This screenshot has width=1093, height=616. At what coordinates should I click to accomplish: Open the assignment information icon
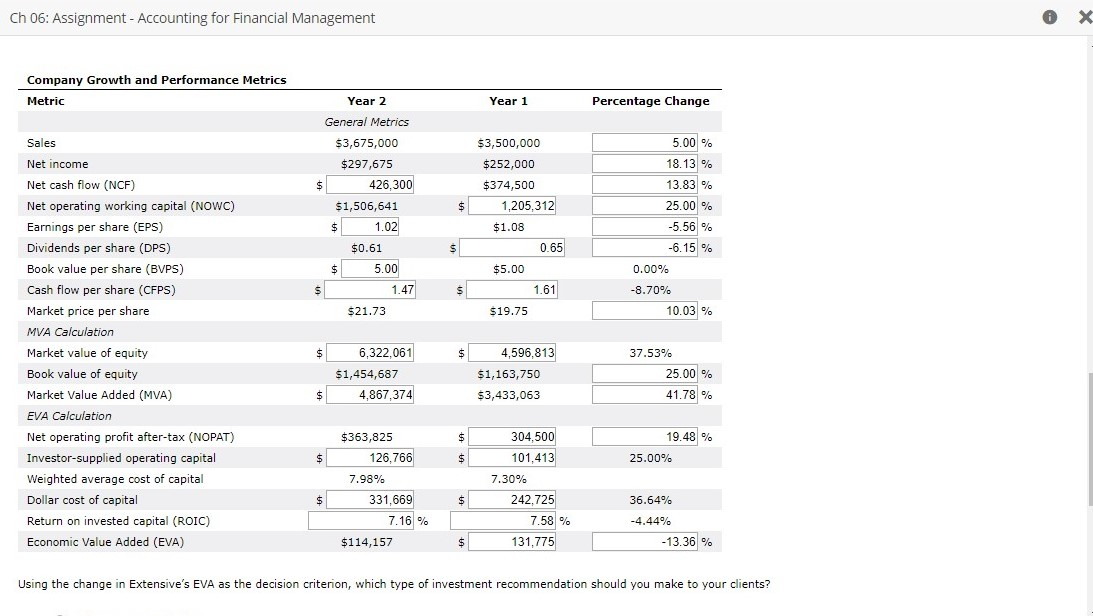click(1048, 17)
